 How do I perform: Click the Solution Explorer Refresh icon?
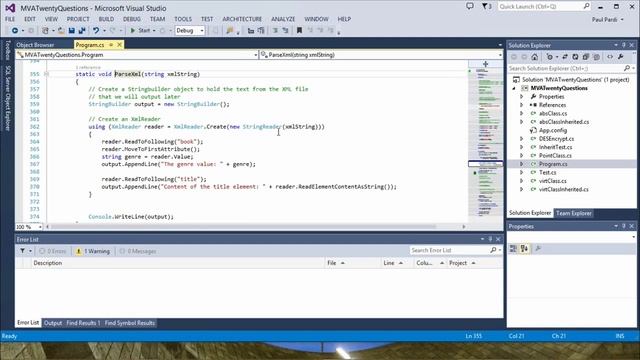tap(575, 57)
